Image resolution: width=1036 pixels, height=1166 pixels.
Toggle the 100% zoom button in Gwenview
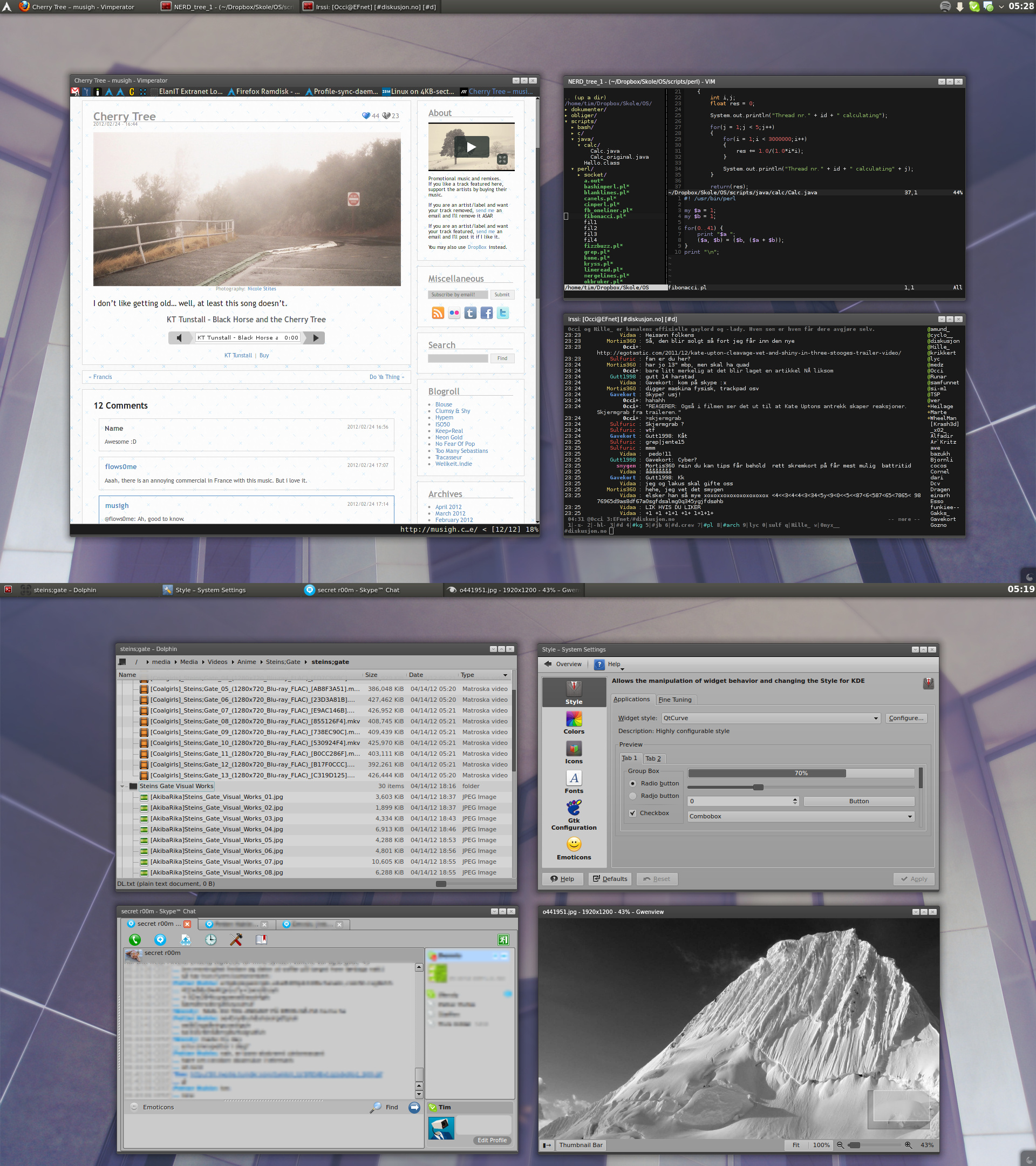[821, 1145]
